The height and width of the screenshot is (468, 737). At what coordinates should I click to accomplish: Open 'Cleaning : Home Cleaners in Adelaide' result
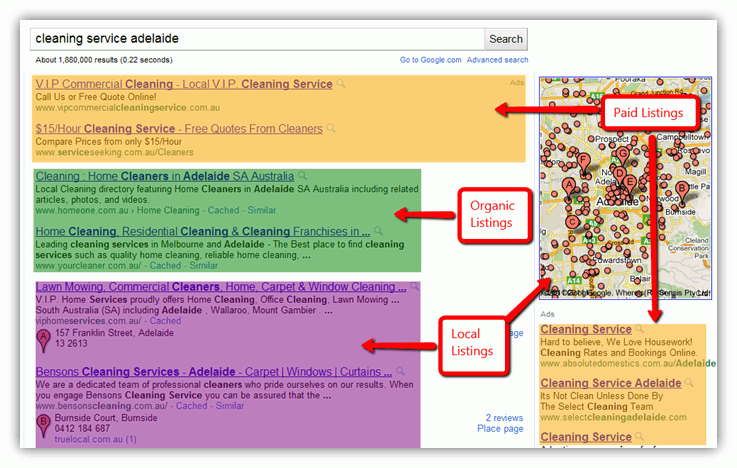point(165,176)
